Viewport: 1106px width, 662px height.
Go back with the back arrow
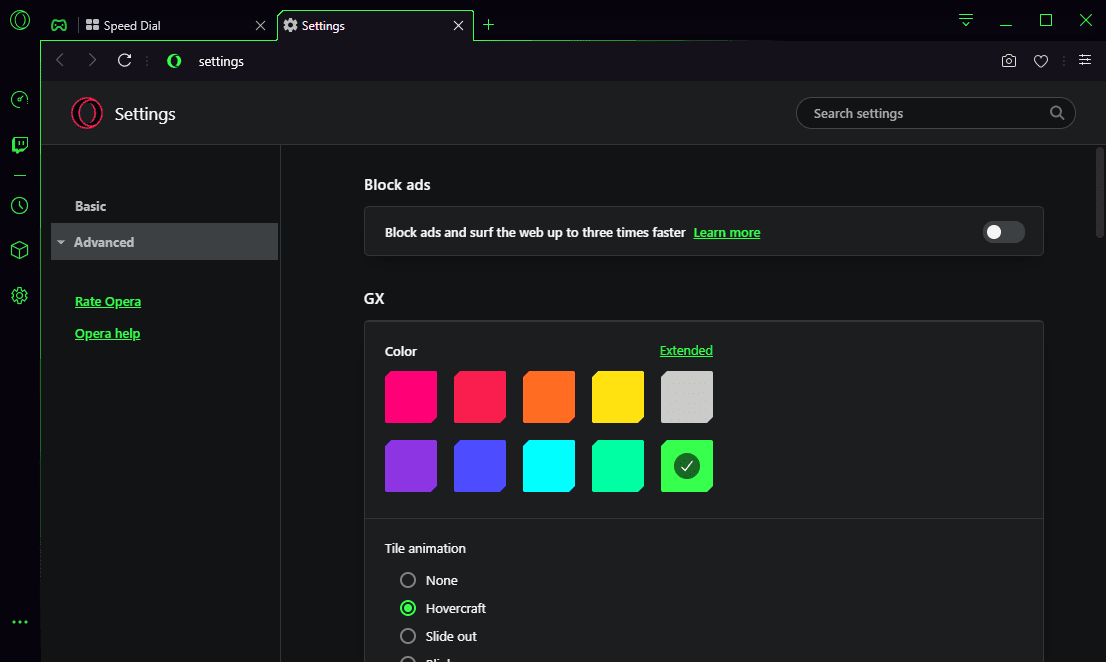click(x=60, y=61)
